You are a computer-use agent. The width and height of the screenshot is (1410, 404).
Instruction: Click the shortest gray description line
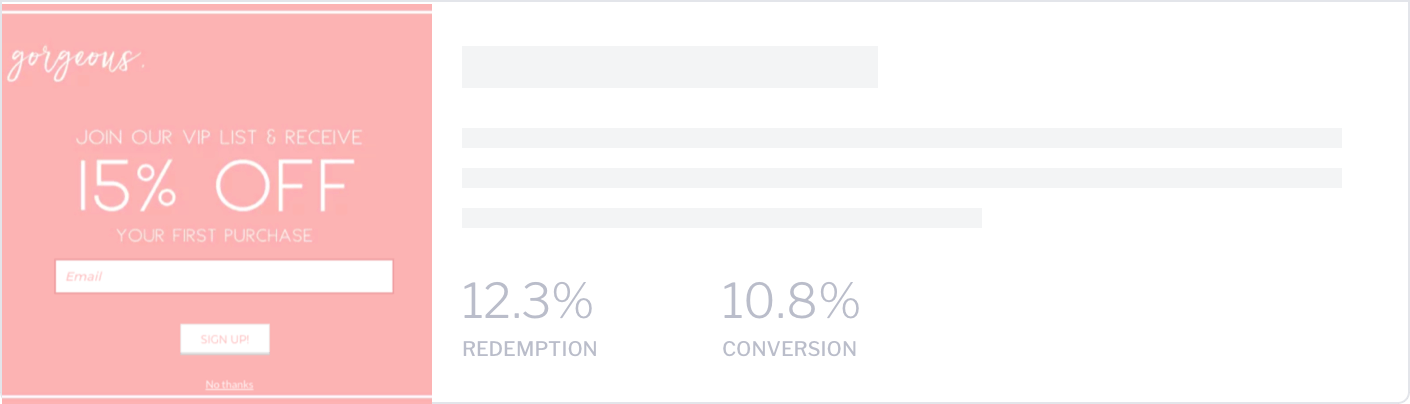[x=722, y=218]
